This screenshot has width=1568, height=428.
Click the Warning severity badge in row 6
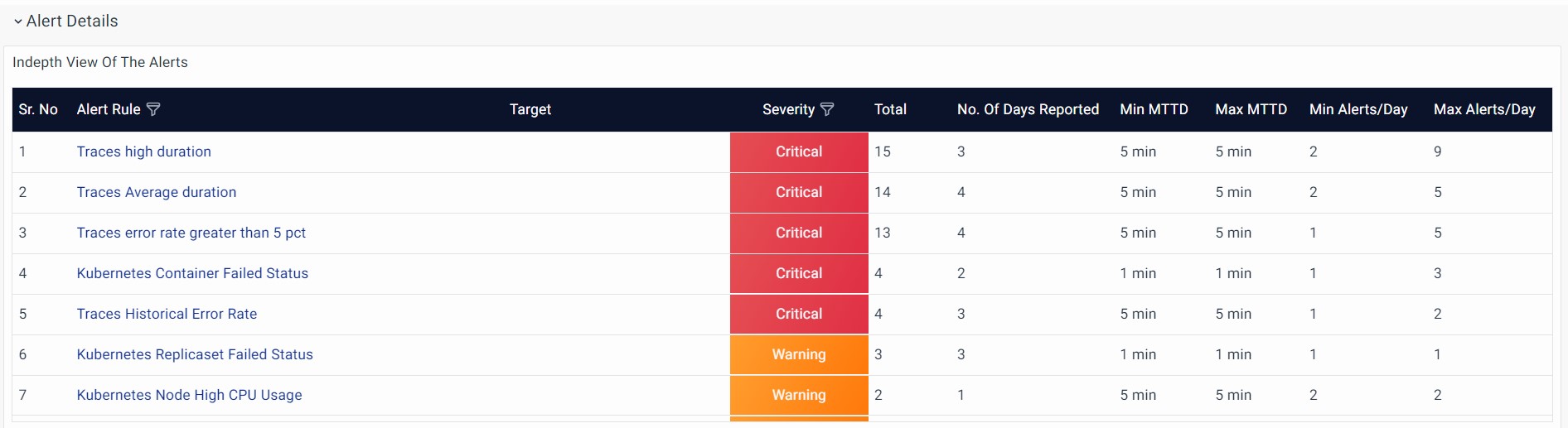(x=799, y=354)
